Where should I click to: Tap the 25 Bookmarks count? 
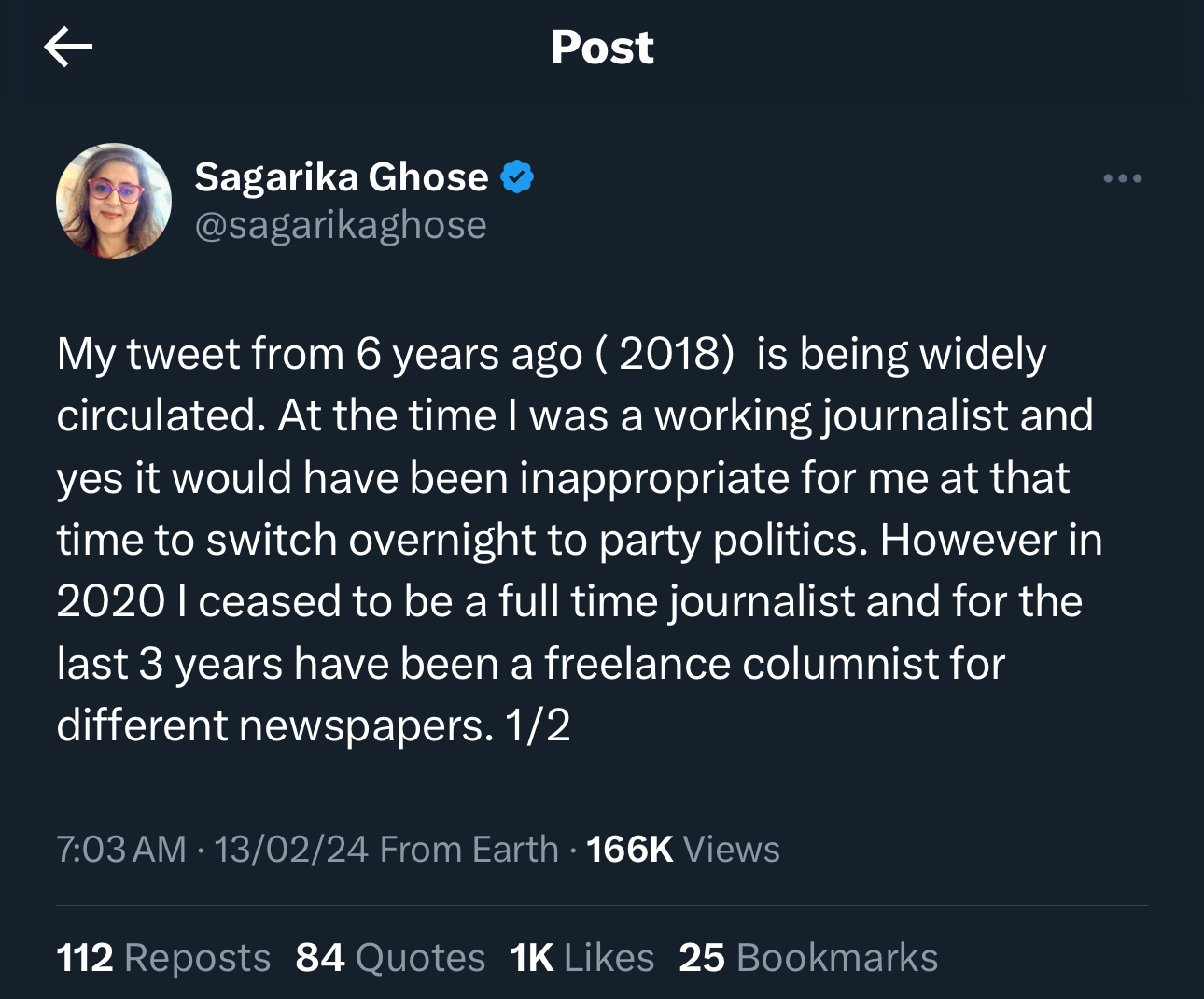[x=808, y=958]
